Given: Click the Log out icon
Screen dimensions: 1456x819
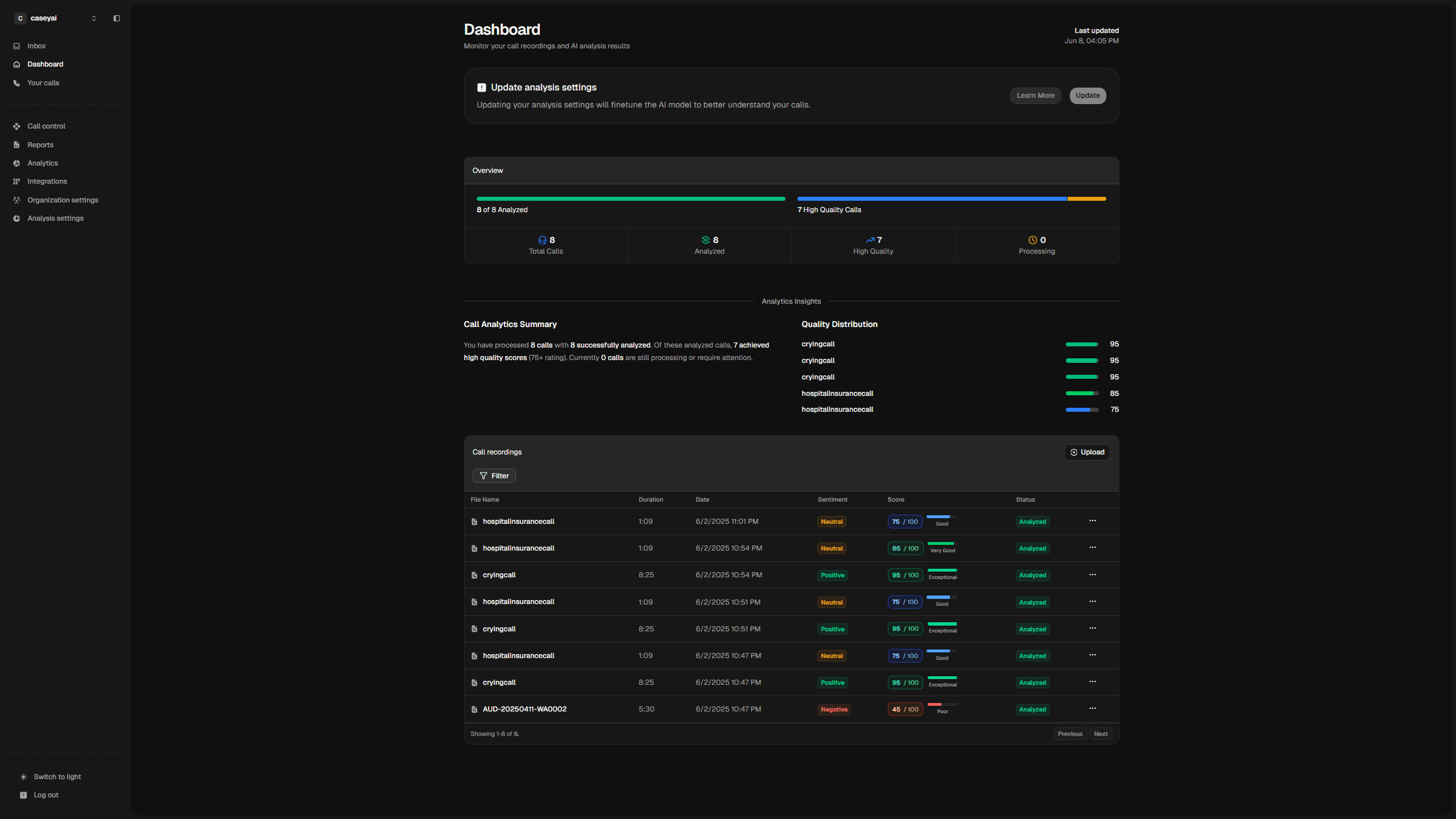Looking at the screenshot, I should pos(23,795).
